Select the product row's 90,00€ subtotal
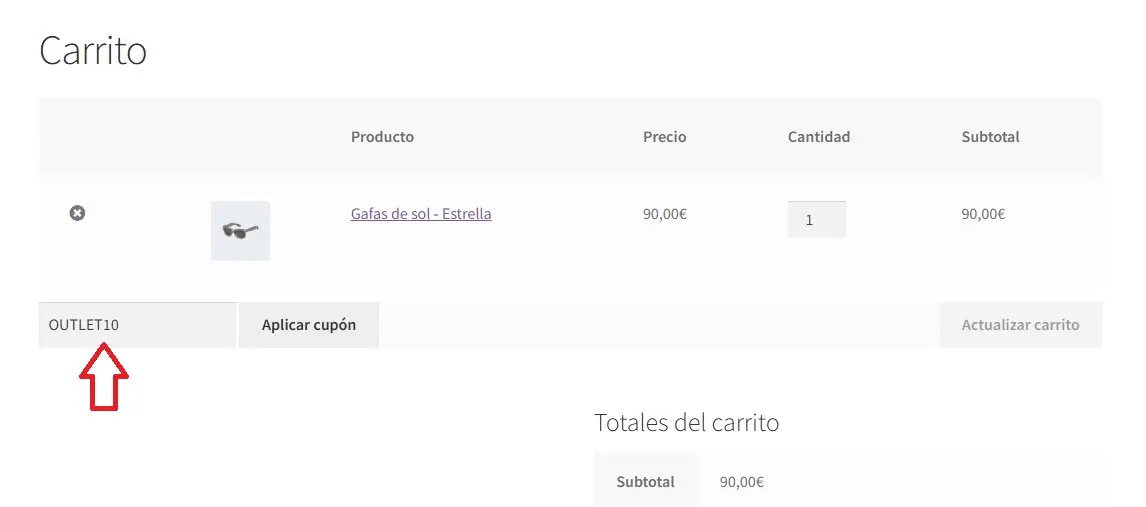Screen dimensions: 1146x507 [x=983, y=214]
